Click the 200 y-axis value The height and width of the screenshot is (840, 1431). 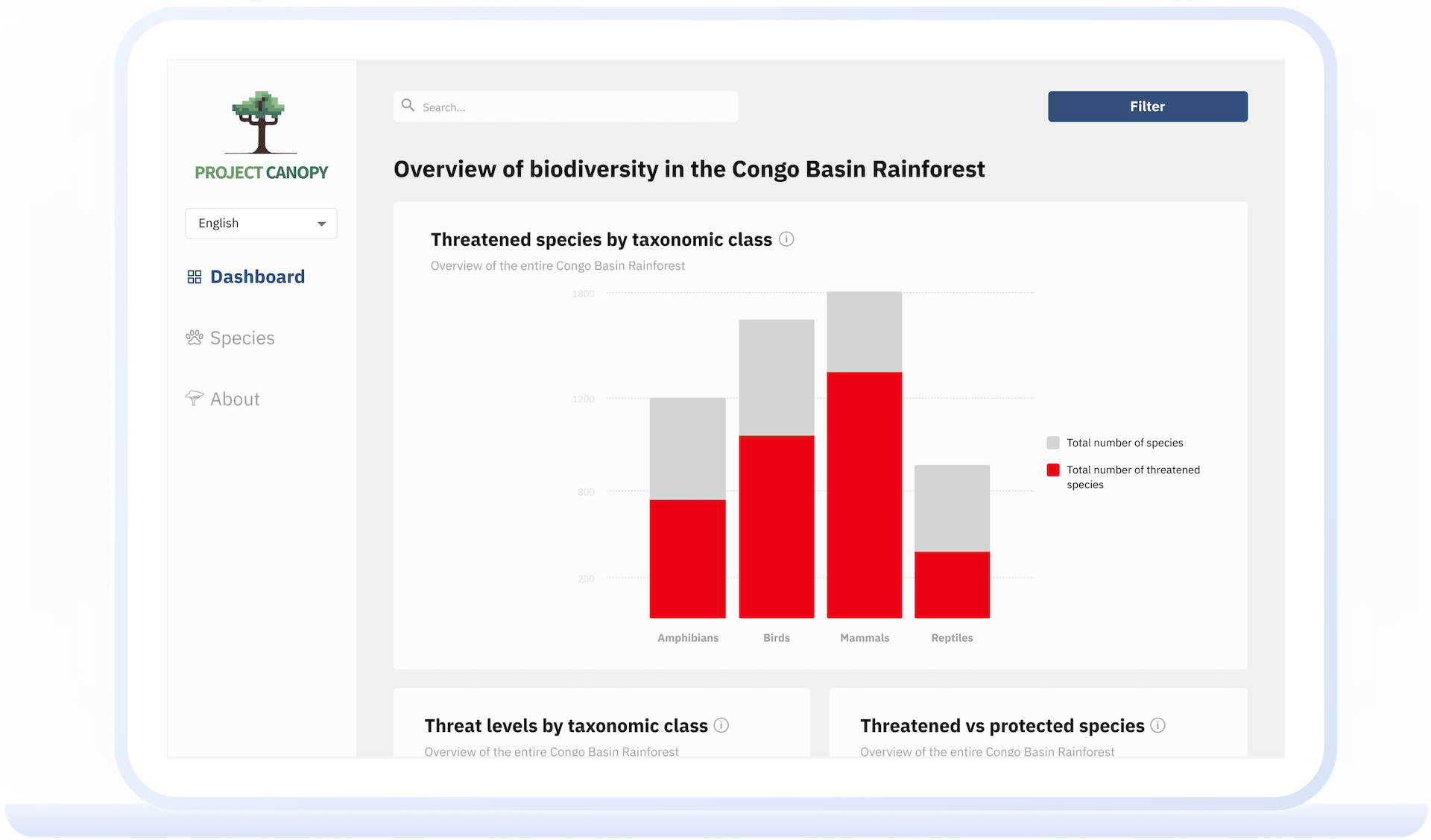pyautogui.click(x=587, y=579)
